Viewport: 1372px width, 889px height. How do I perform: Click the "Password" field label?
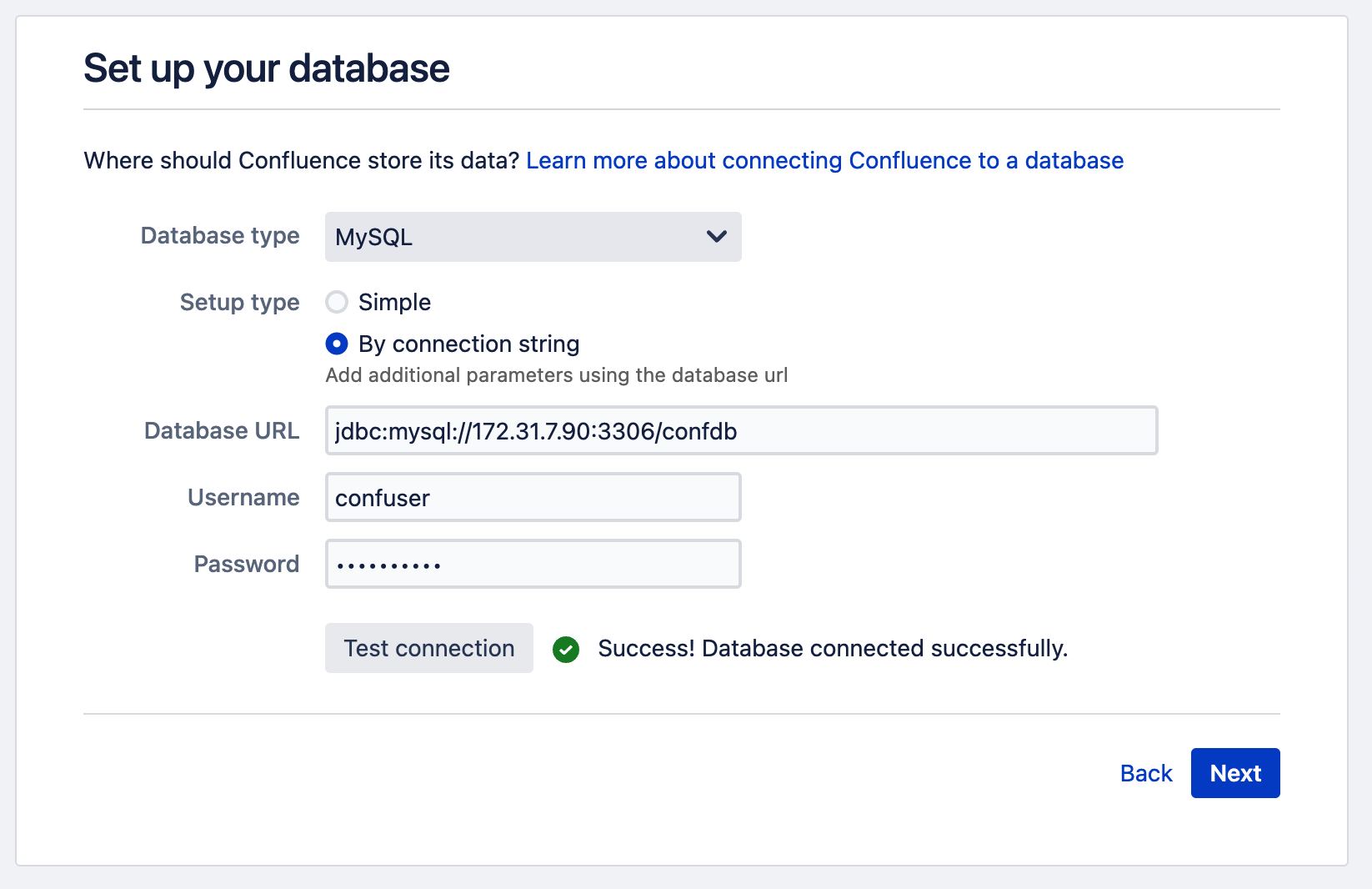[246, 565]
